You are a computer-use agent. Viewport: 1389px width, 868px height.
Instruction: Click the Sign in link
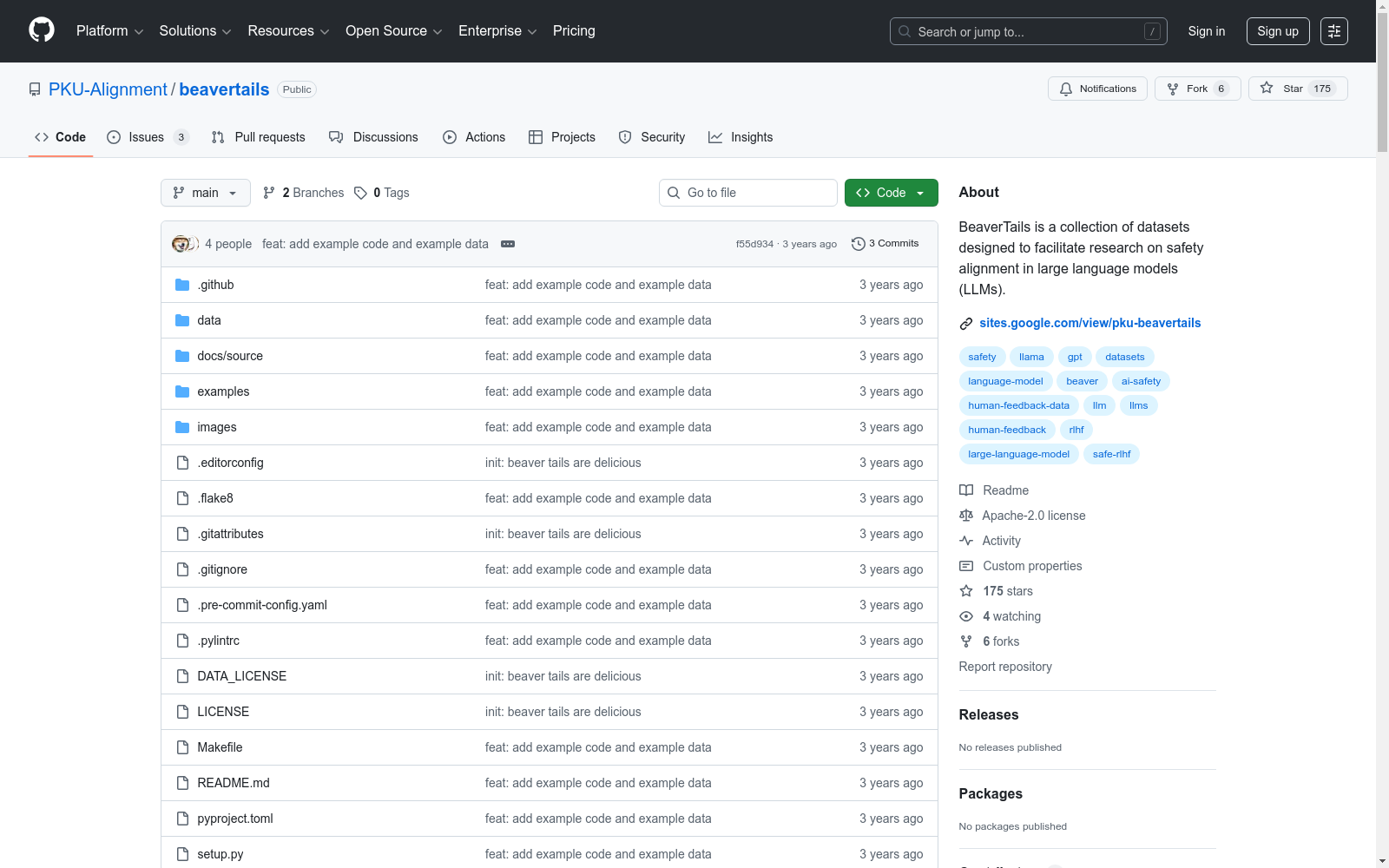coord(1207,31)
